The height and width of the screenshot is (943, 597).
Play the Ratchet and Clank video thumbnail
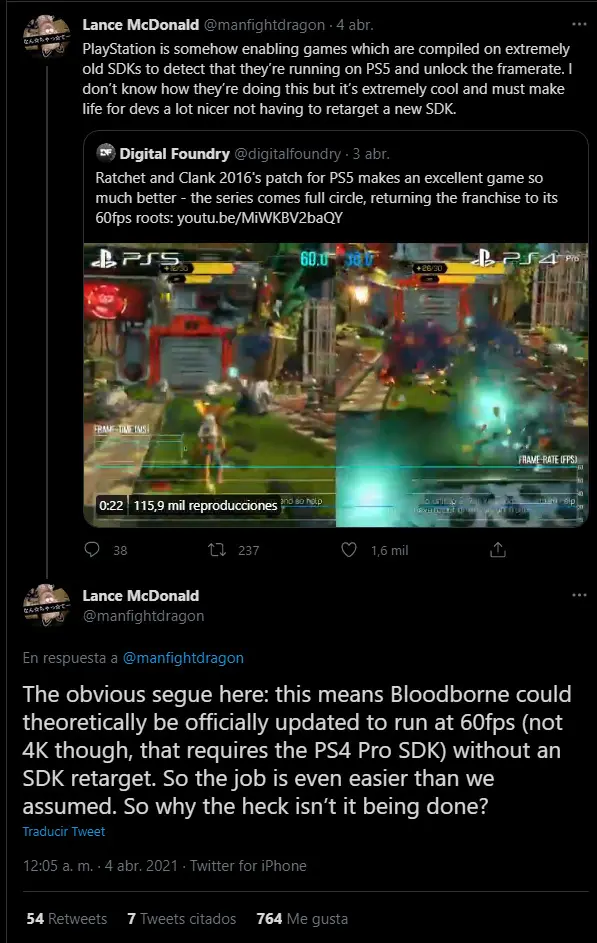coord(335,385)
